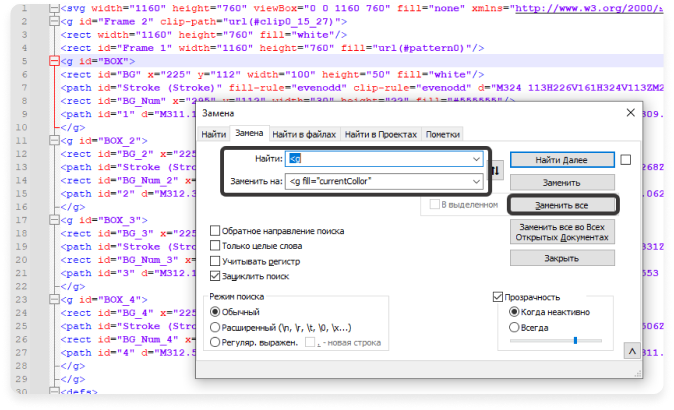The height and width of the screenshot is (410, 674).
Task: Click the rect id="BG_Num_3" code on line 20
Action: (128, 260)
